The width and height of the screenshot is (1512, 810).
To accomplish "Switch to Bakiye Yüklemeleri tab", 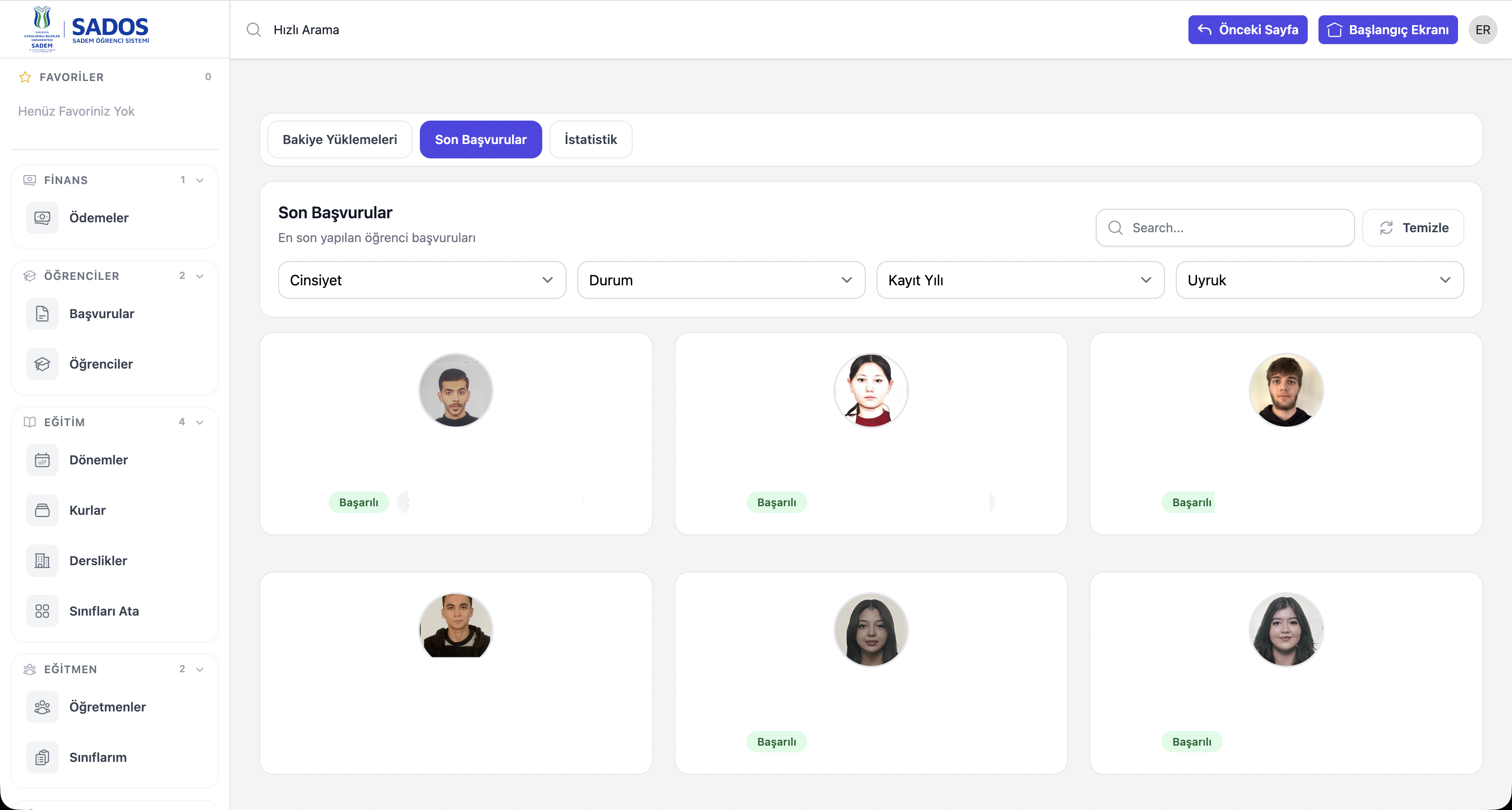I will point(340,139).
